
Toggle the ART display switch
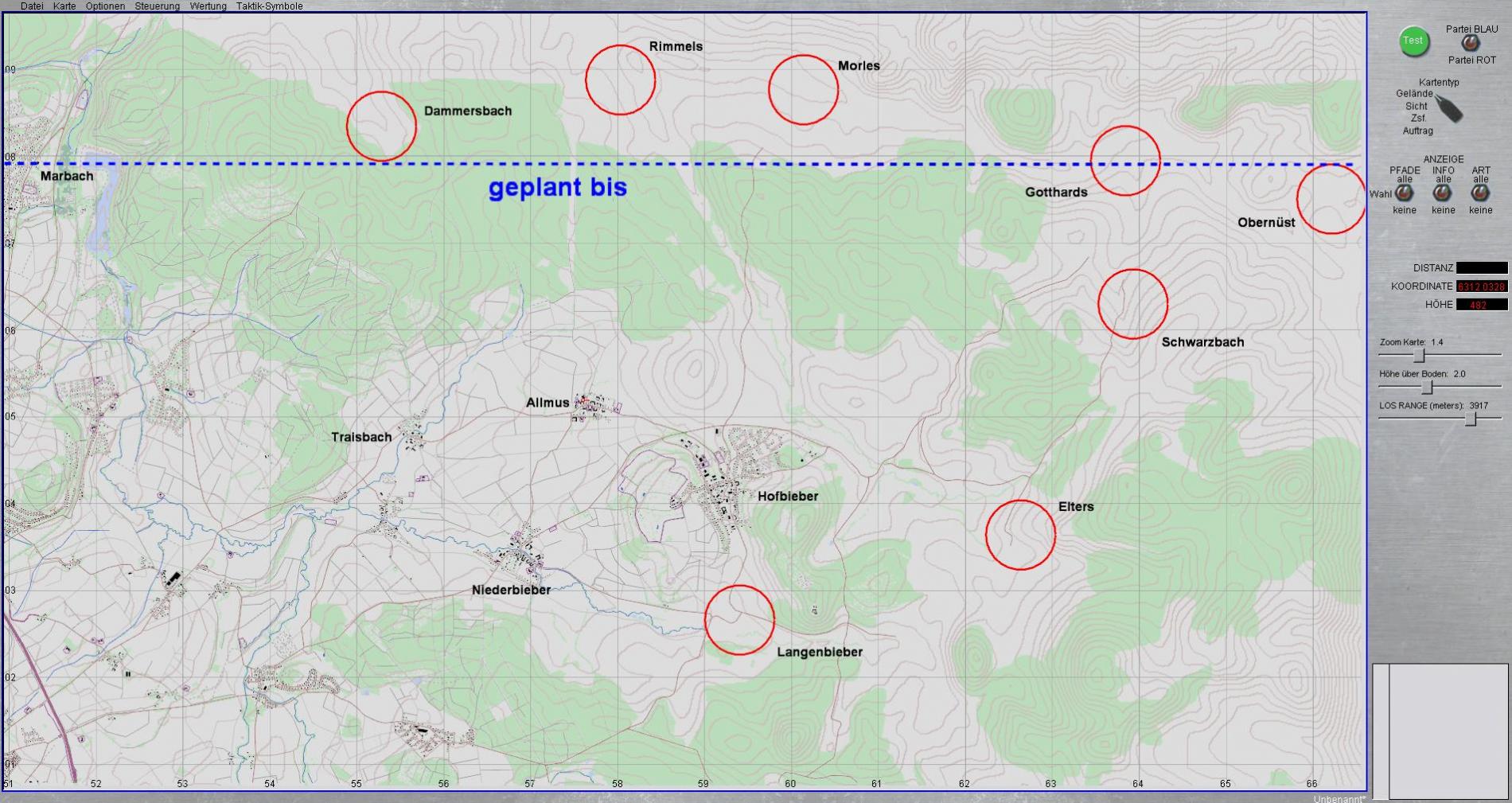click(1480, 193)
